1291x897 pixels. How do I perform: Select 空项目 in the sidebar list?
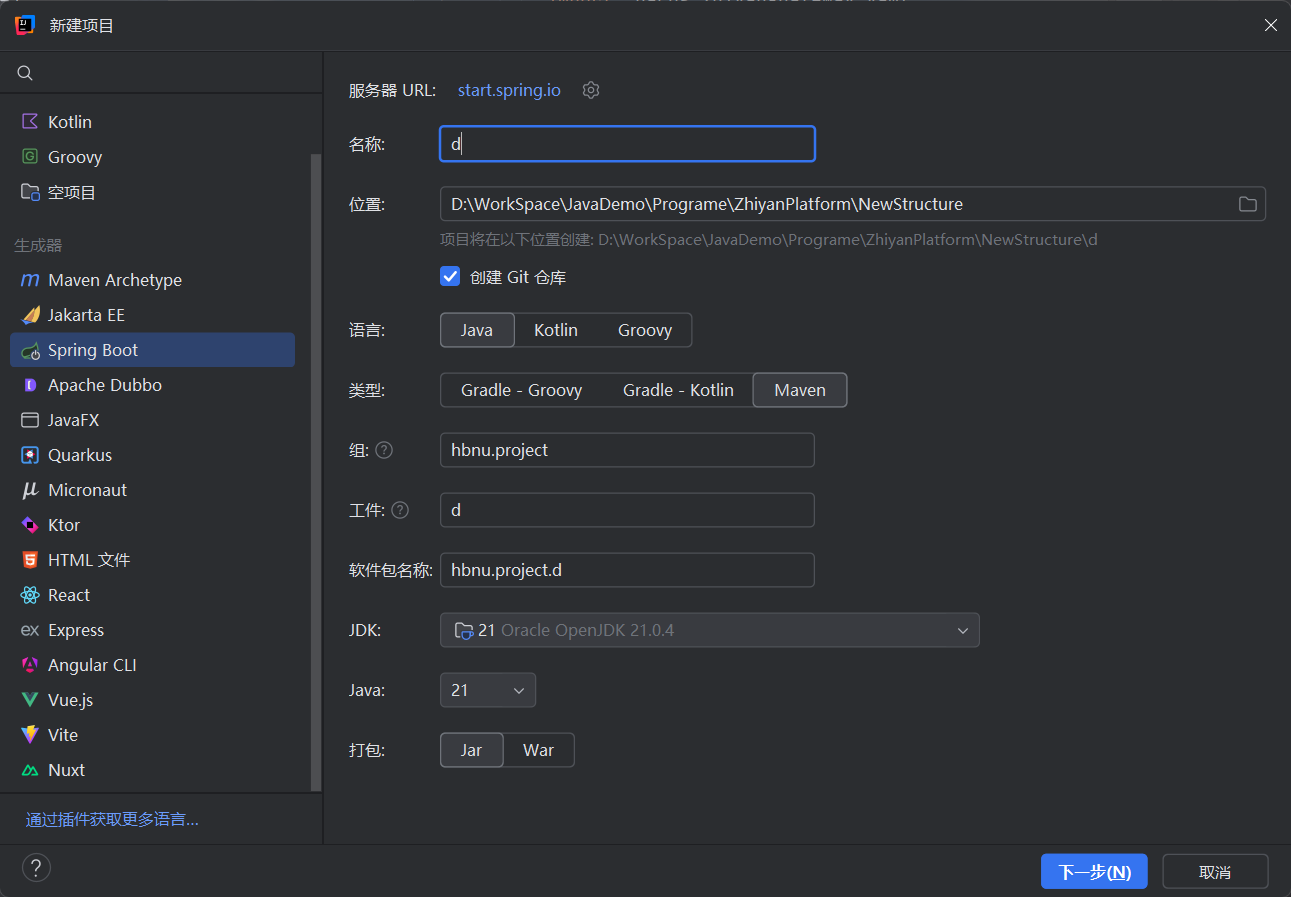[x=72, y=192]
